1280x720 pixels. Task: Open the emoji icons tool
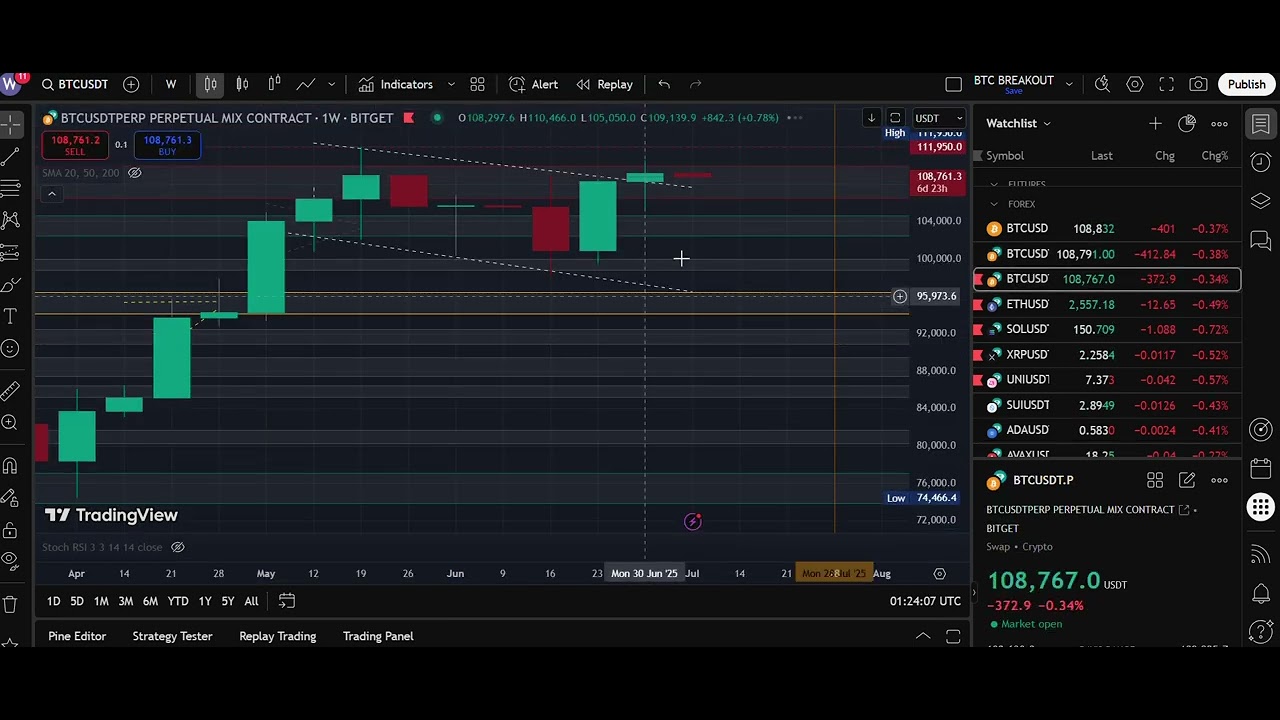point(10,348)
